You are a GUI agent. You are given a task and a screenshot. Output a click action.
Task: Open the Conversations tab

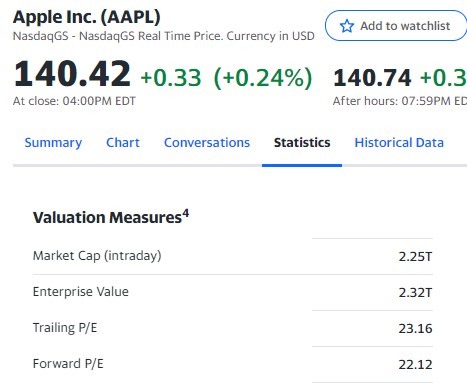[207, 143]
